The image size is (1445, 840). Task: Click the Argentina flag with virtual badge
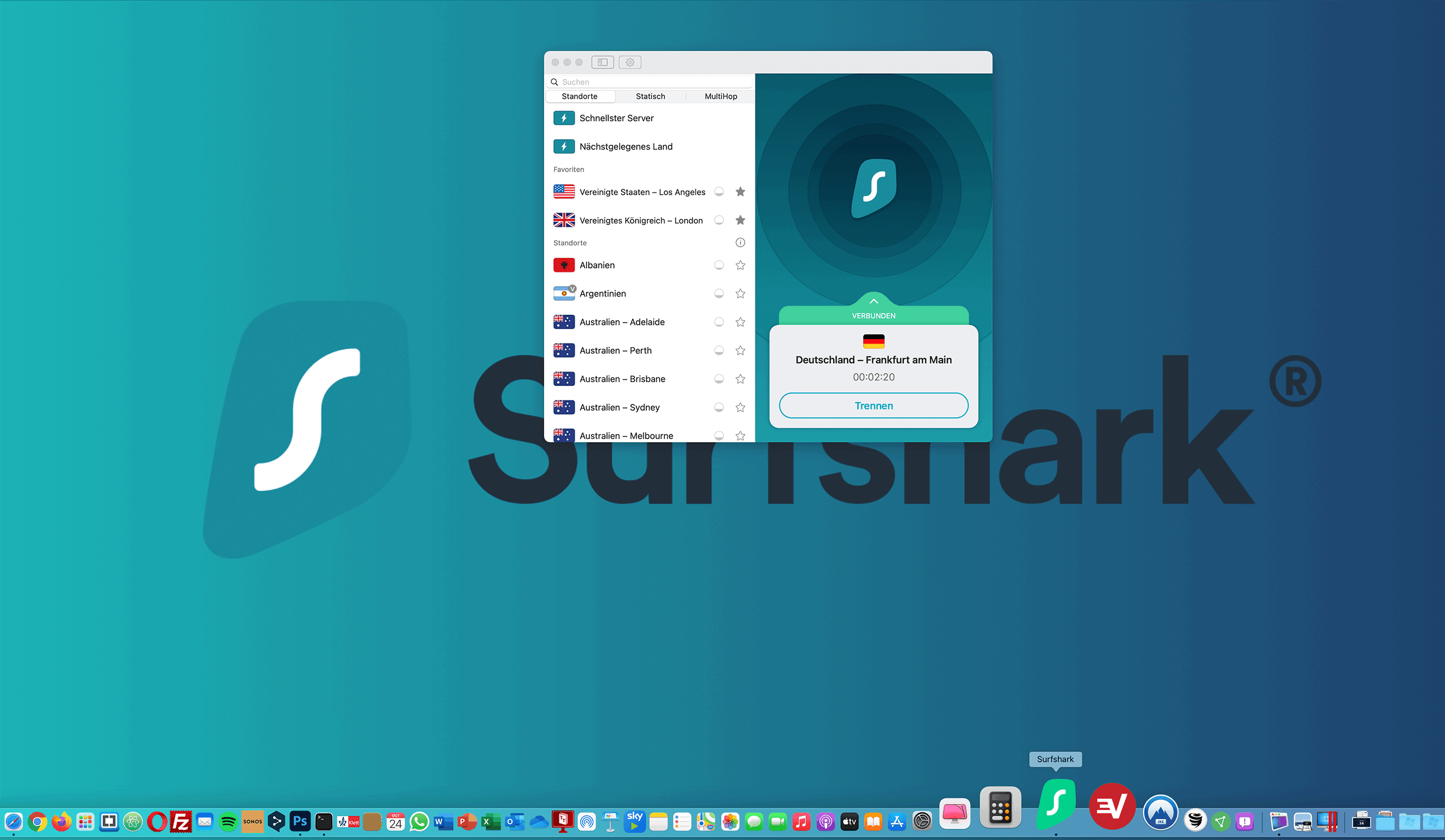coord(564,293)
